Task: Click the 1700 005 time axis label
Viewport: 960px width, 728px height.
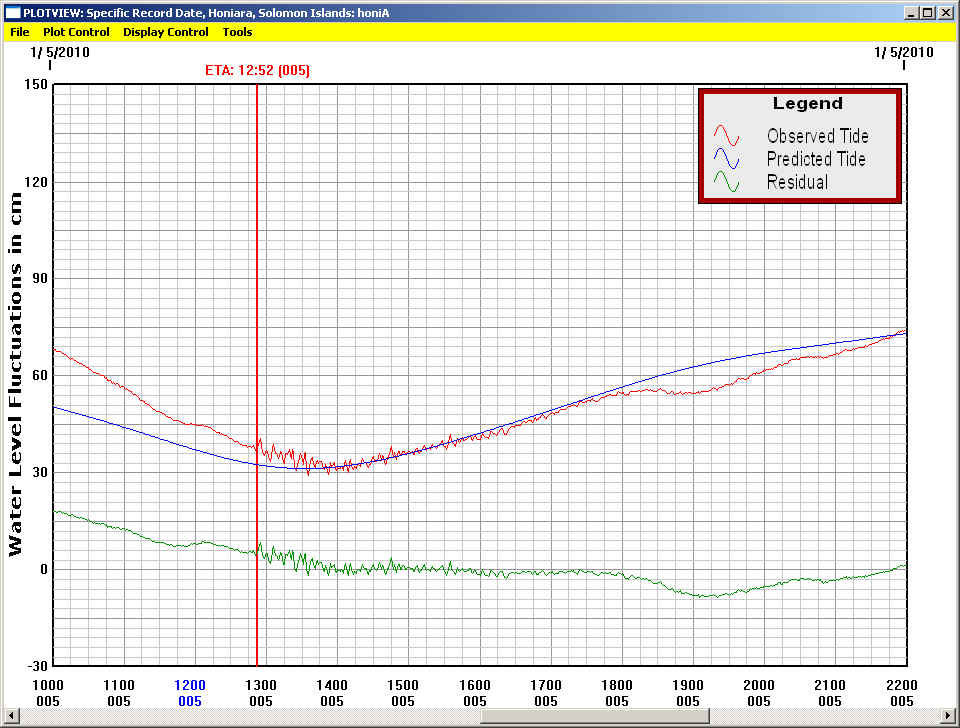Action: (x=546, y=693)
